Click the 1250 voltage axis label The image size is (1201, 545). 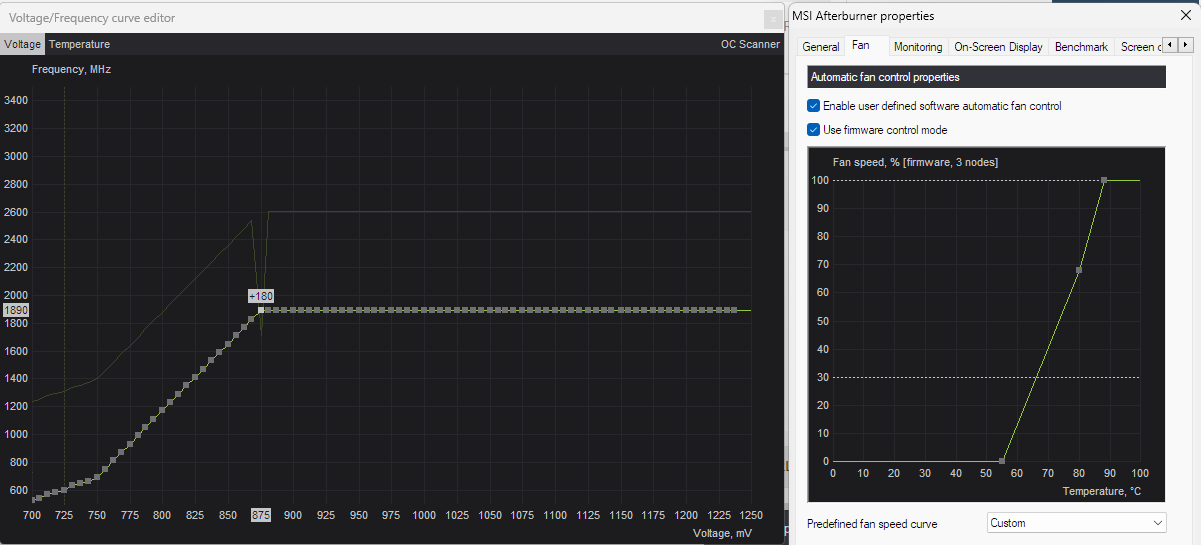click(750, 515)
